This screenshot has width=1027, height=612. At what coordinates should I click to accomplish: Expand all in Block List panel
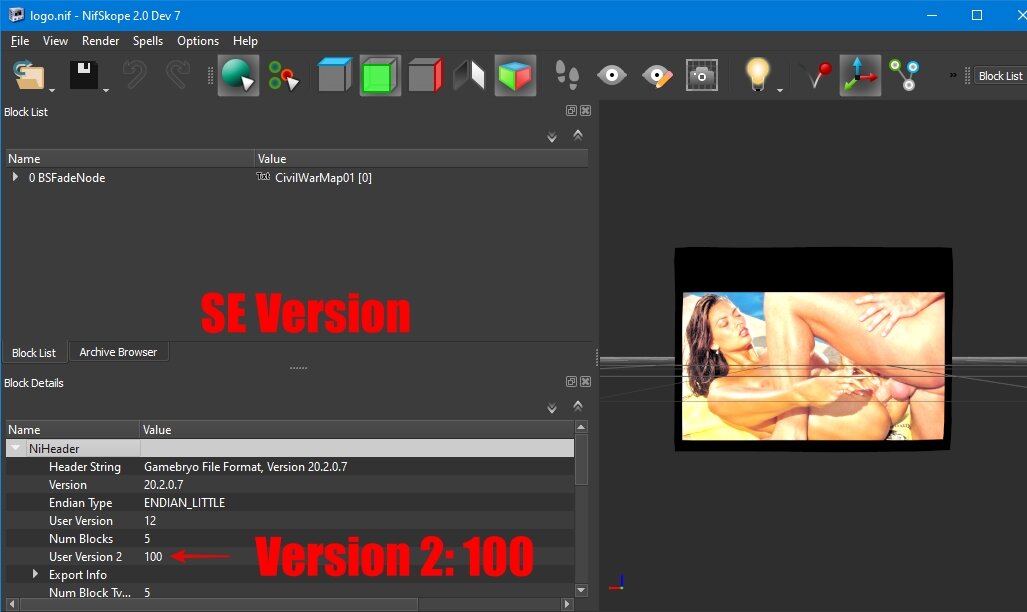tap(551, 137)
